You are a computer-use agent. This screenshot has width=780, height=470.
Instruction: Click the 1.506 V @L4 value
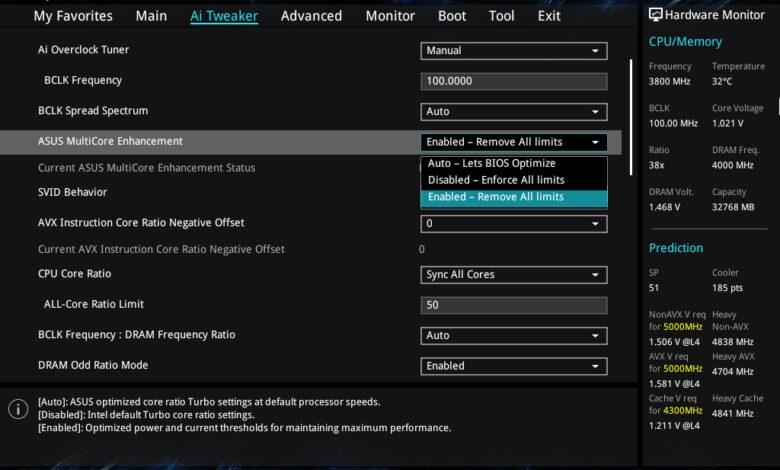(675, 342)
